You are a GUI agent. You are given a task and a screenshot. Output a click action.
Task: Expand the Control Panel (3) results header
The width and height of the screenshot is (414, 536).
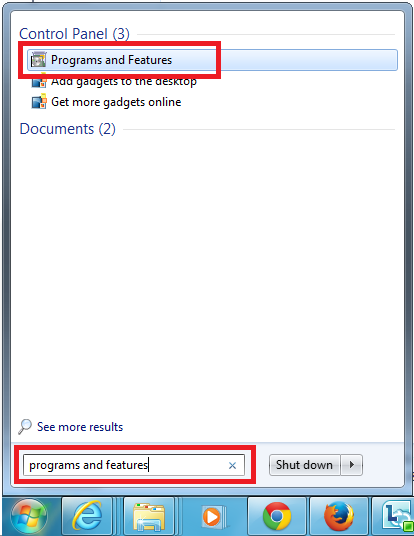click(74, 34)
